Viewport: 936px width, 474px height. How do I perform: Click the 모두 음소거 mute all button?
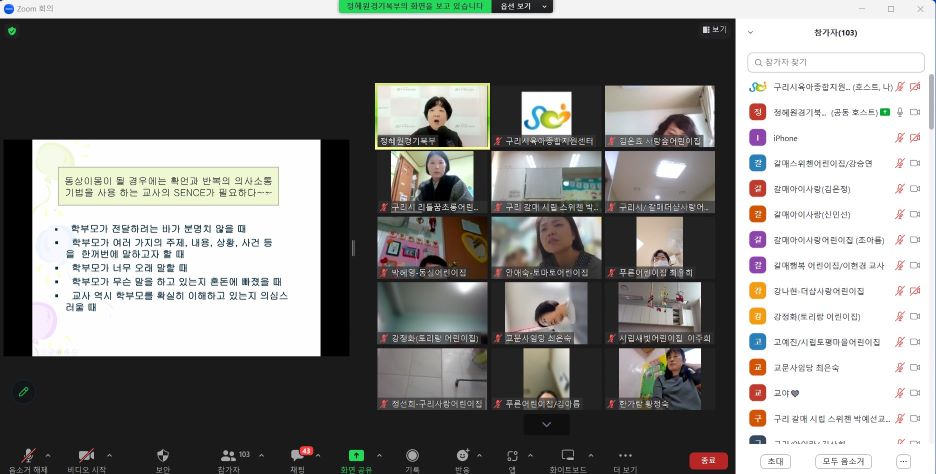(843, 461)
